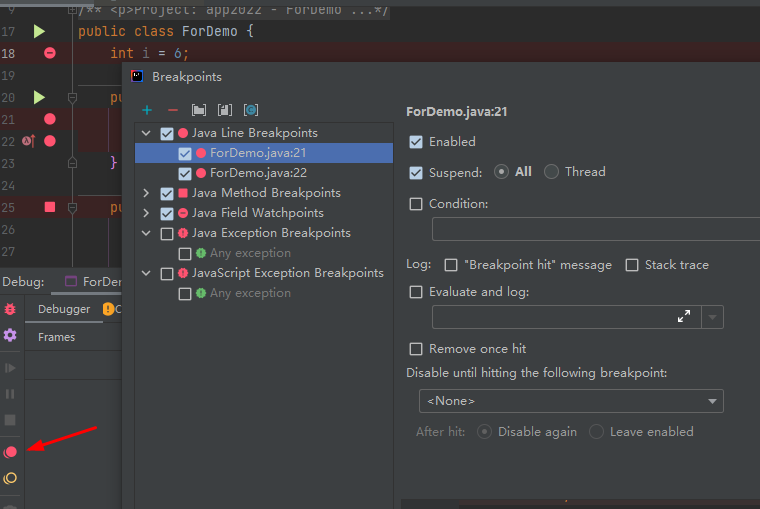Enable Java Exception Breakpoints checkbox
This screenshot has height=509, width=760.
click(x=167, y=234)
